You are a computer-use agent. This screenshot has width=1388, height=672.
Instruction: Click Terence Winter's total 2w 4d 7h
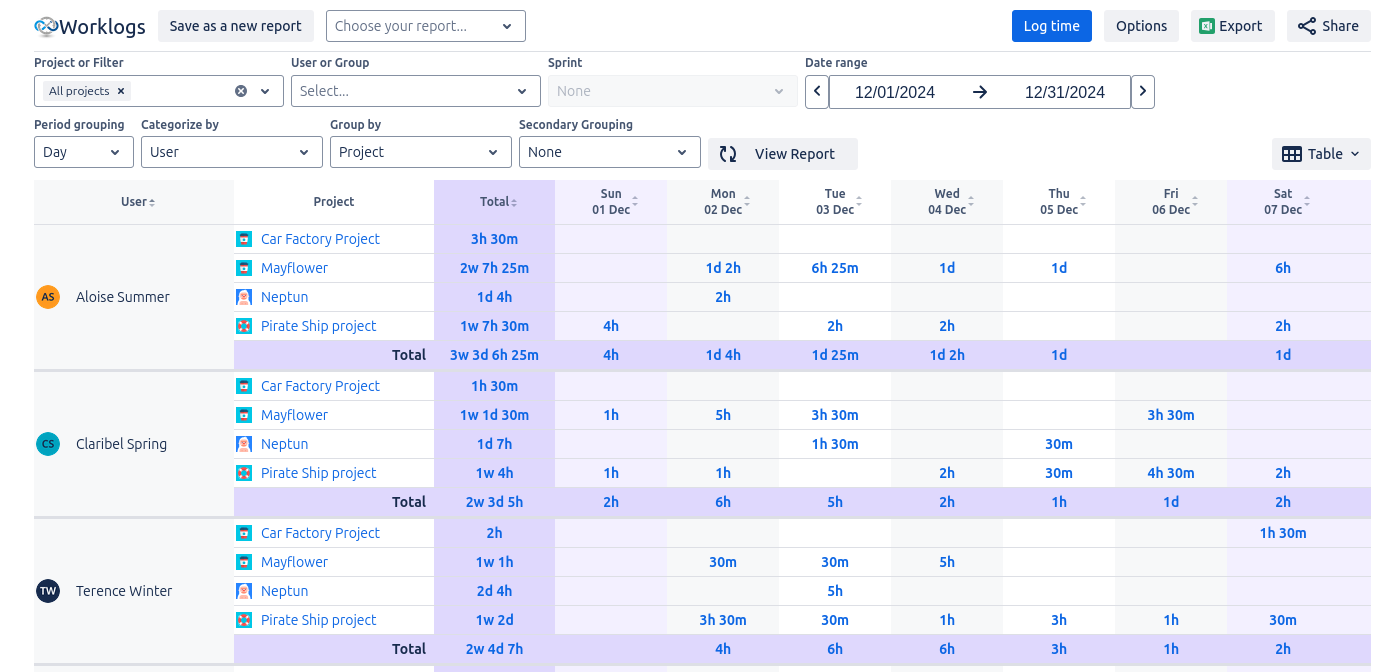494,649
